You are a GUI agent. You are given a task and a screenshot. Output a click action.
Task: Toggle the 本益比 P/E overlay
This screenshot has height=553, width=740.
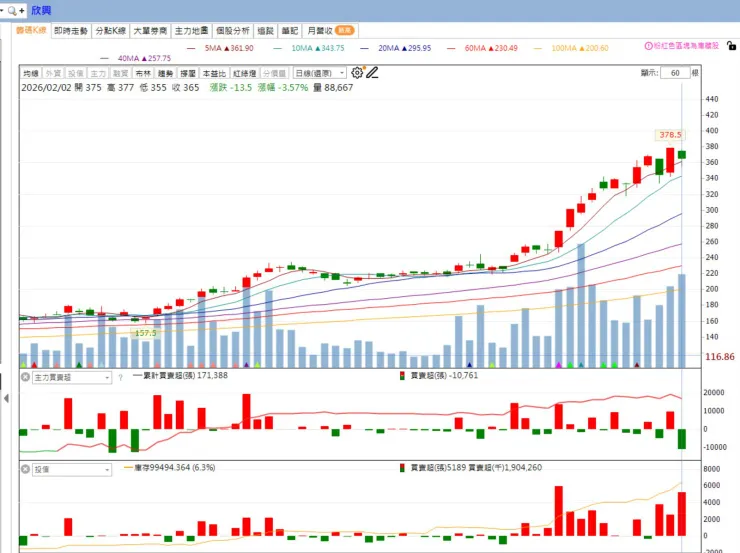point(214,73)
